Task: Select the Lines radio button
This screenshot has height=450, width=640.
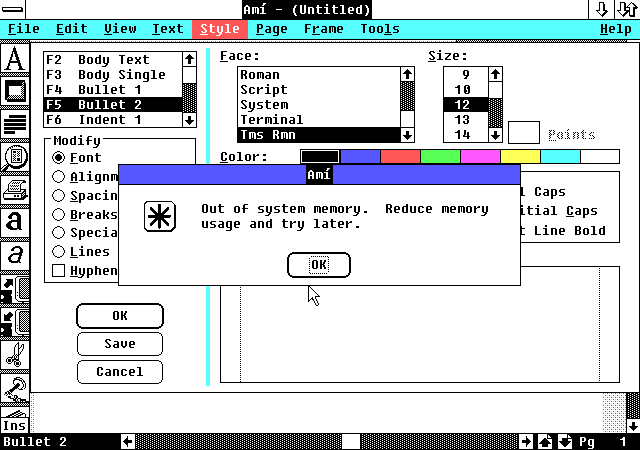Action: 58,252
